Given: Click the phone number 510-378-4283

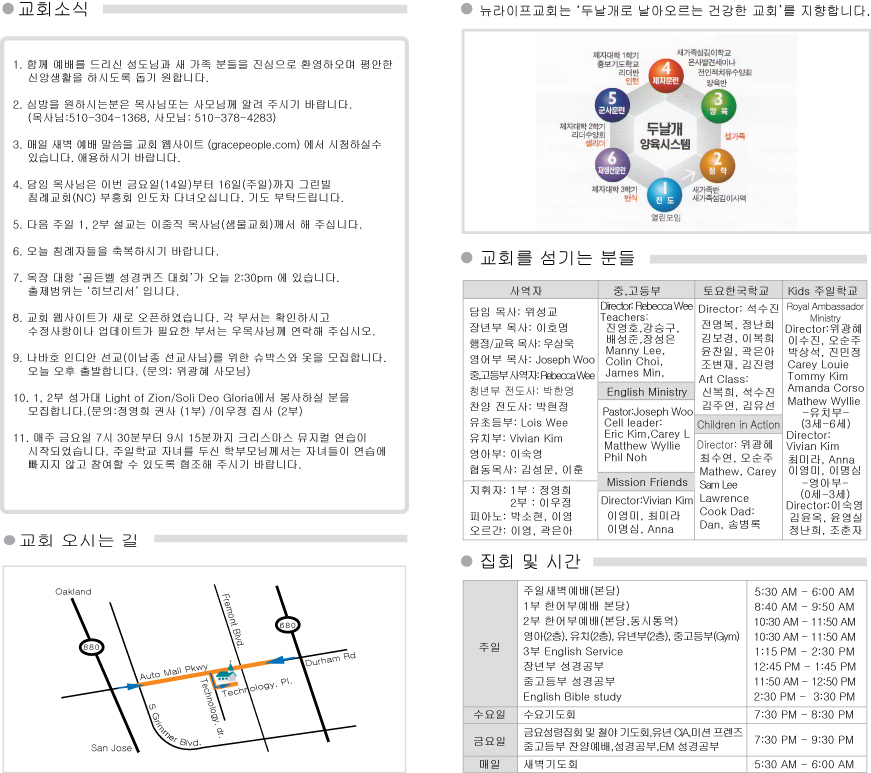Looking at the screenshot, I should 234,118.
